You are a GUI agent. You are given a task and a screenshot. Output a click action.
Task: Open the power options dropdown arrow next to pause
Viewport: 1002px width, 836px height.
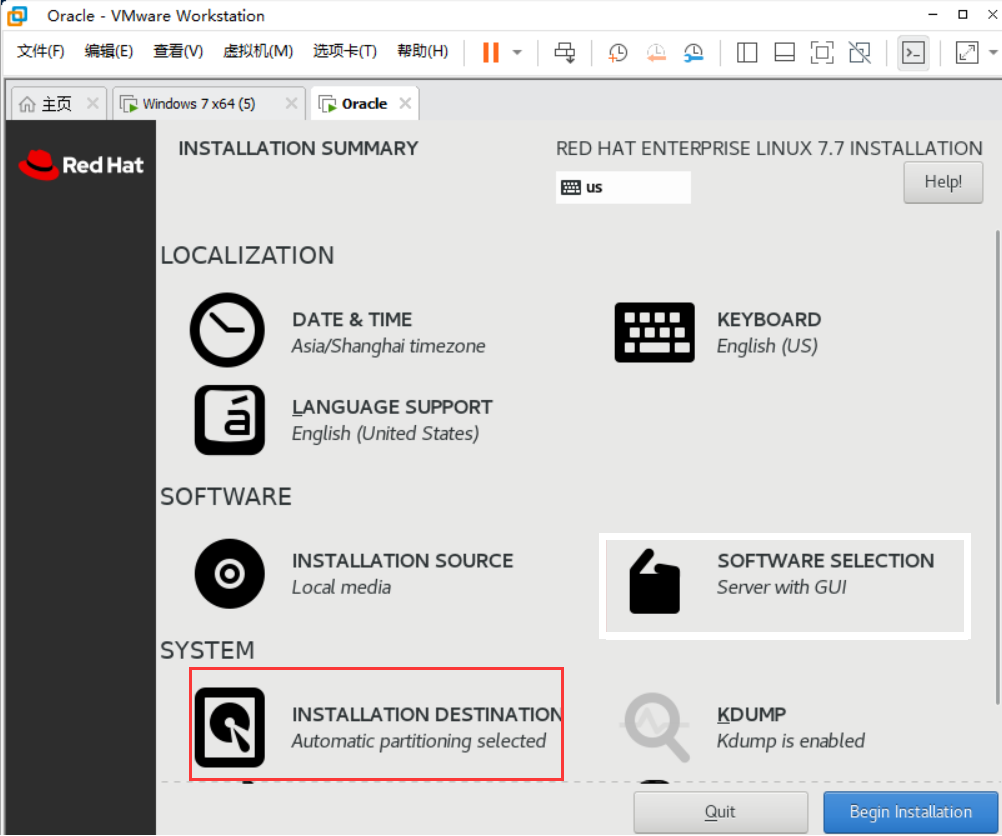tap(517, 52)
